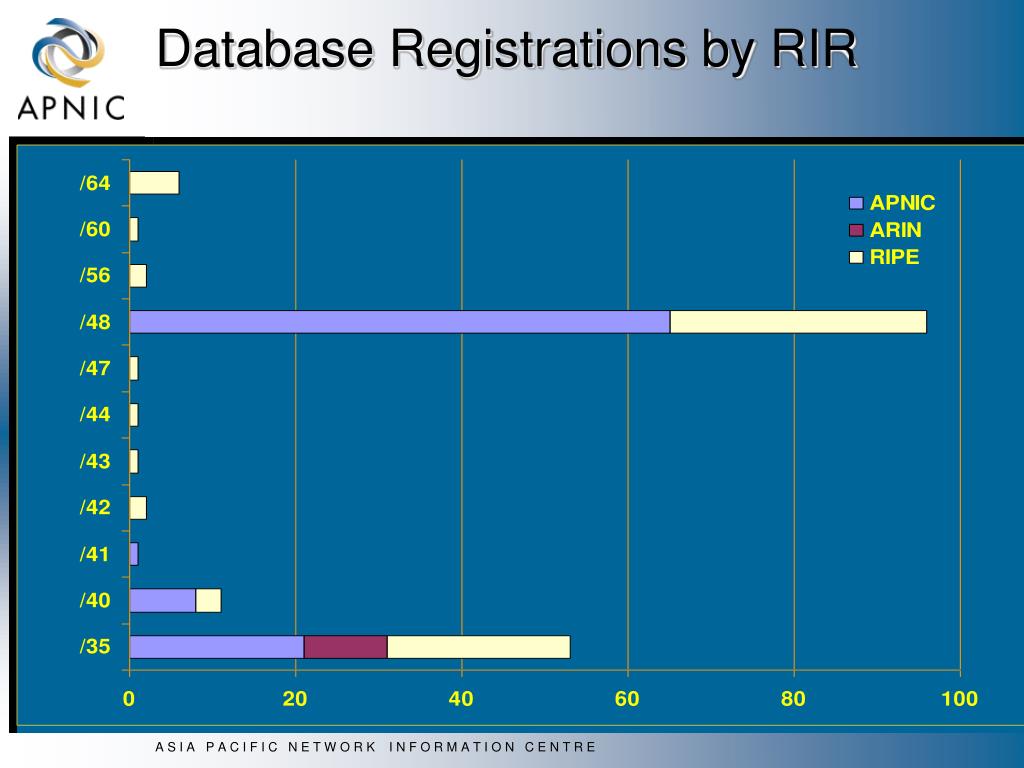
Task: Click the cream RIPE segment of the /35 bar
Action: 479,647
